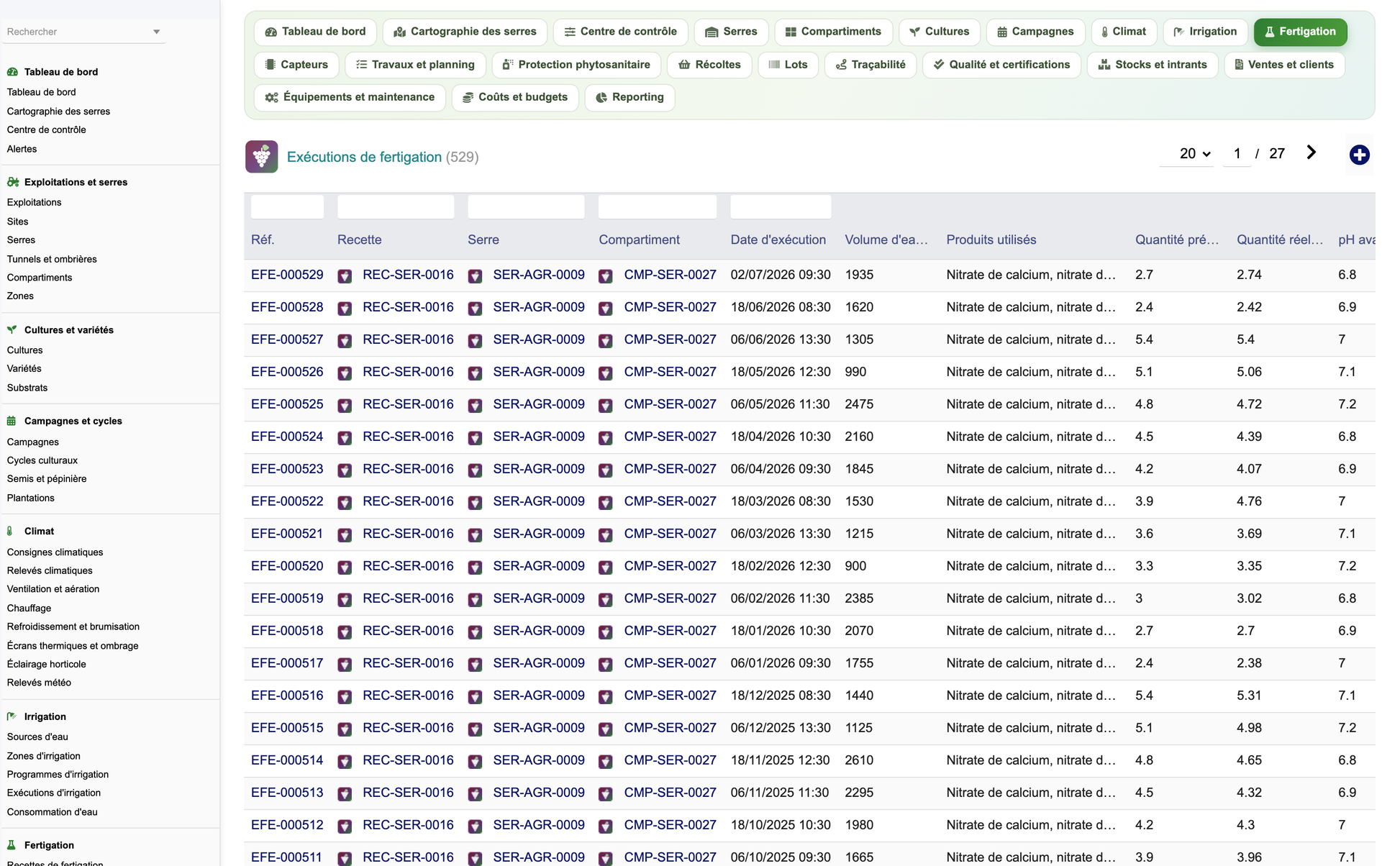
Task: Click the Recette column filter field
Action: click(396, 206)
